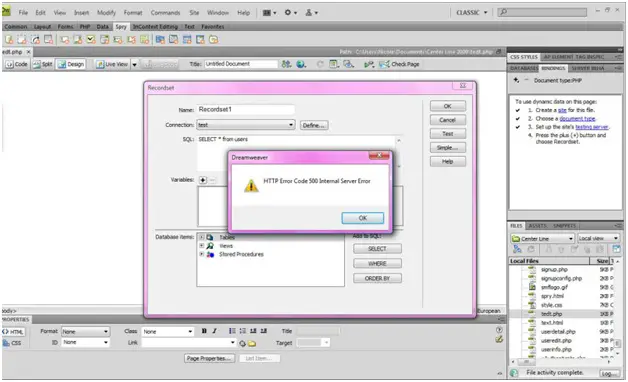
Task: Click Connect to remote host icon
Action: 517,249
